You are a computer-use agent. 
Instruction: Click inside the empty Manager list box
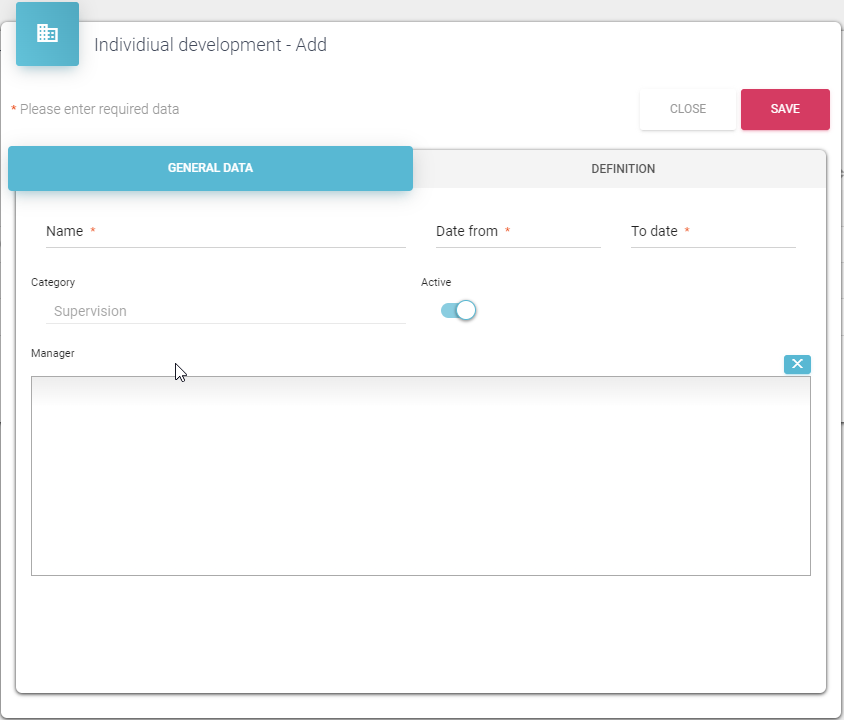(x=420, y=475)
